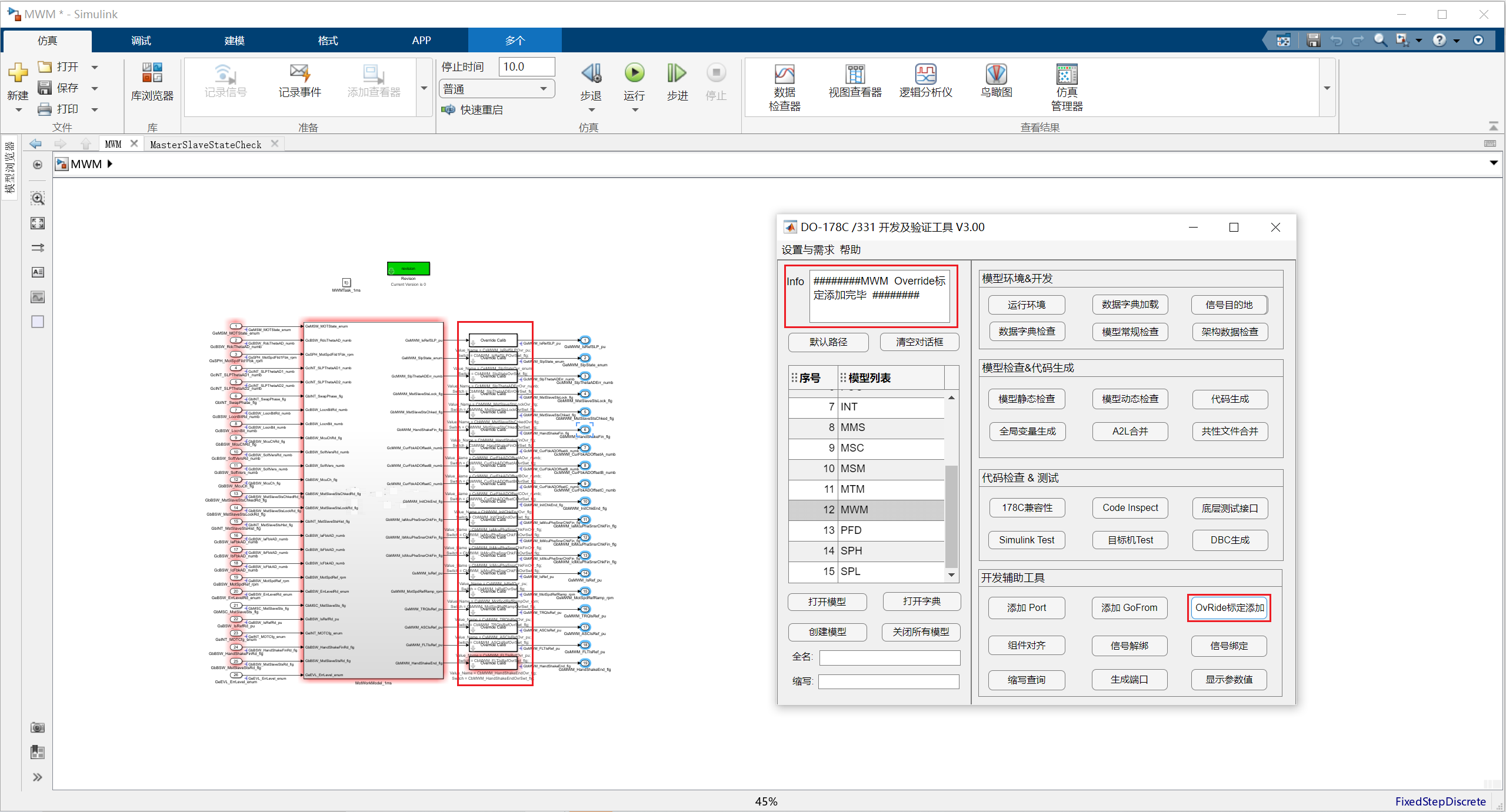The height and width of the screenshot is (812, 1506).
Task: Open the simulation mode 普通 dropdown
Action: coord(497,89)
